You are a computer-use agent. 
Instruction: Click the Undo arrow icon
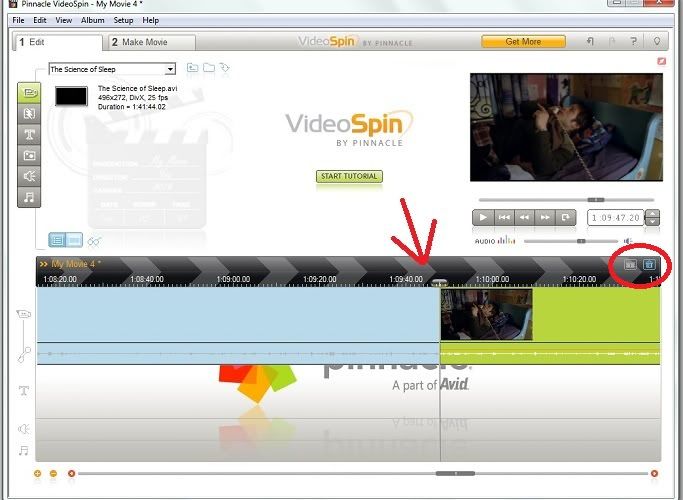[x=592, y=42]
